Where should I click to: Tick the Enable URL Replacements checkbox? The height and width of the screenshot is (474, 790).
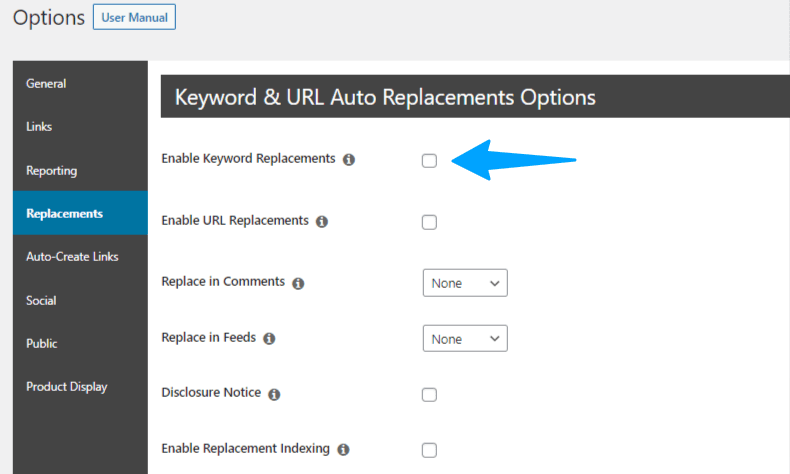[x=429, y=222]
